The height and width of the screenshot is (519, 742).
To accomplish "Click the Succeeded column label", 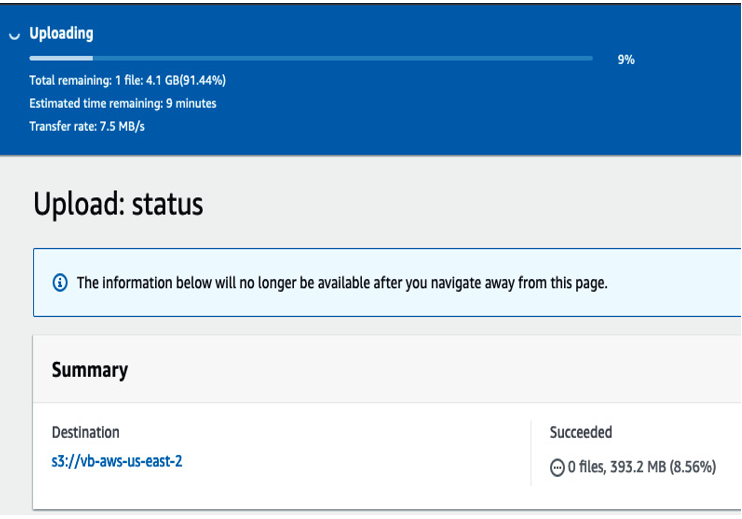I will 581,432.
